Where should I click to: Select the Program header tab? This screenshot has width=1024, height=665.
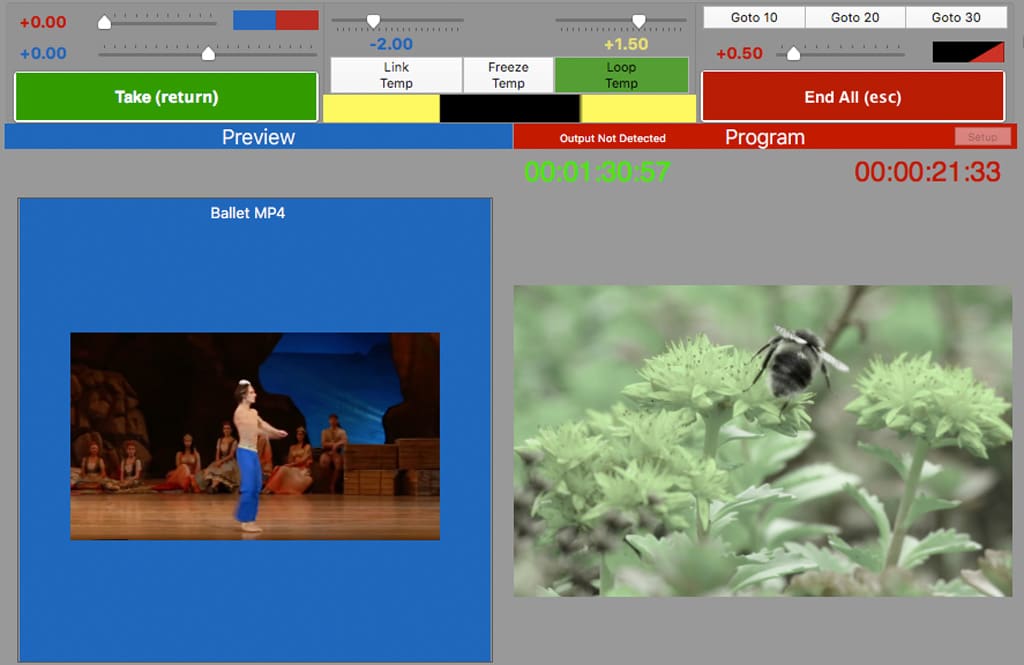click(x=764, y=137)
